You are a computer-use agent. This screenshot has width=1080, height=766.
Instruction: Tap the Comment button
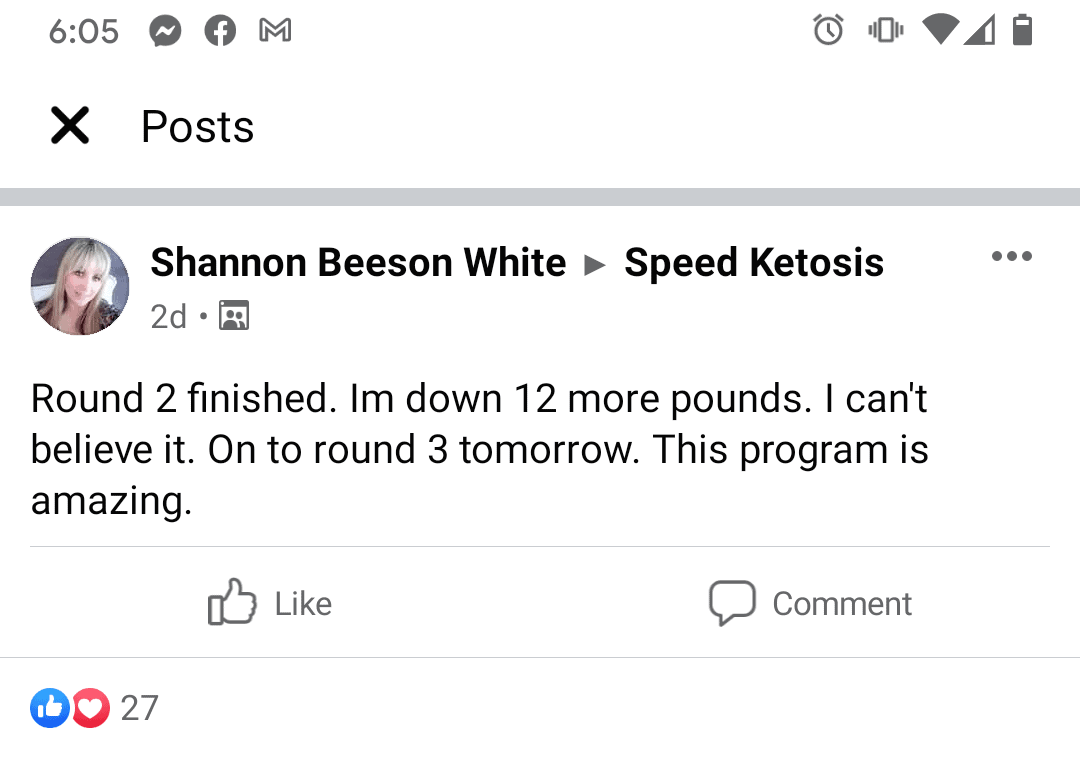click(x=811, y=603)
